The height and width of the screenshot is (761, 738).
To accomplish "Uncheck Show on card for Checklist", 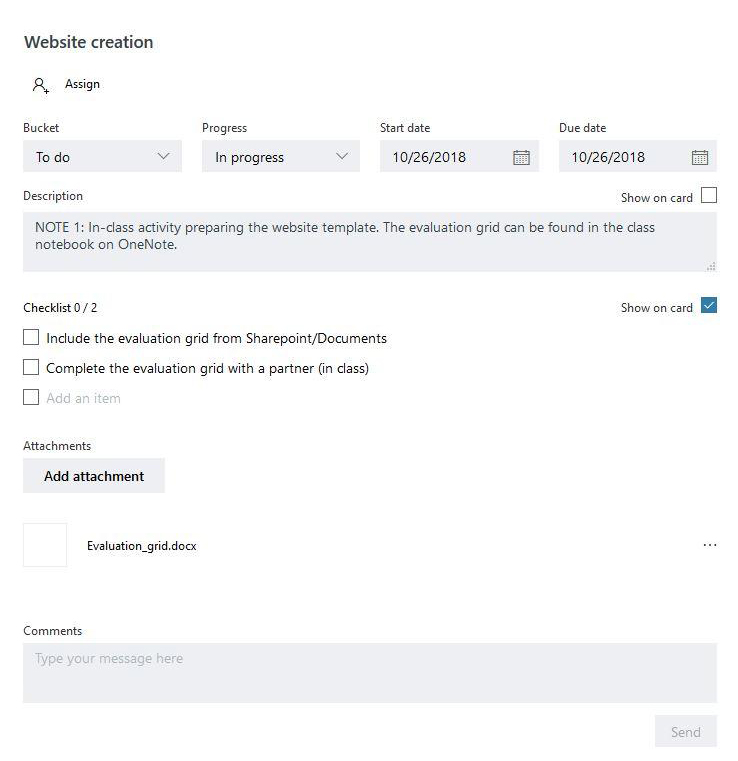I will point(709,306).
